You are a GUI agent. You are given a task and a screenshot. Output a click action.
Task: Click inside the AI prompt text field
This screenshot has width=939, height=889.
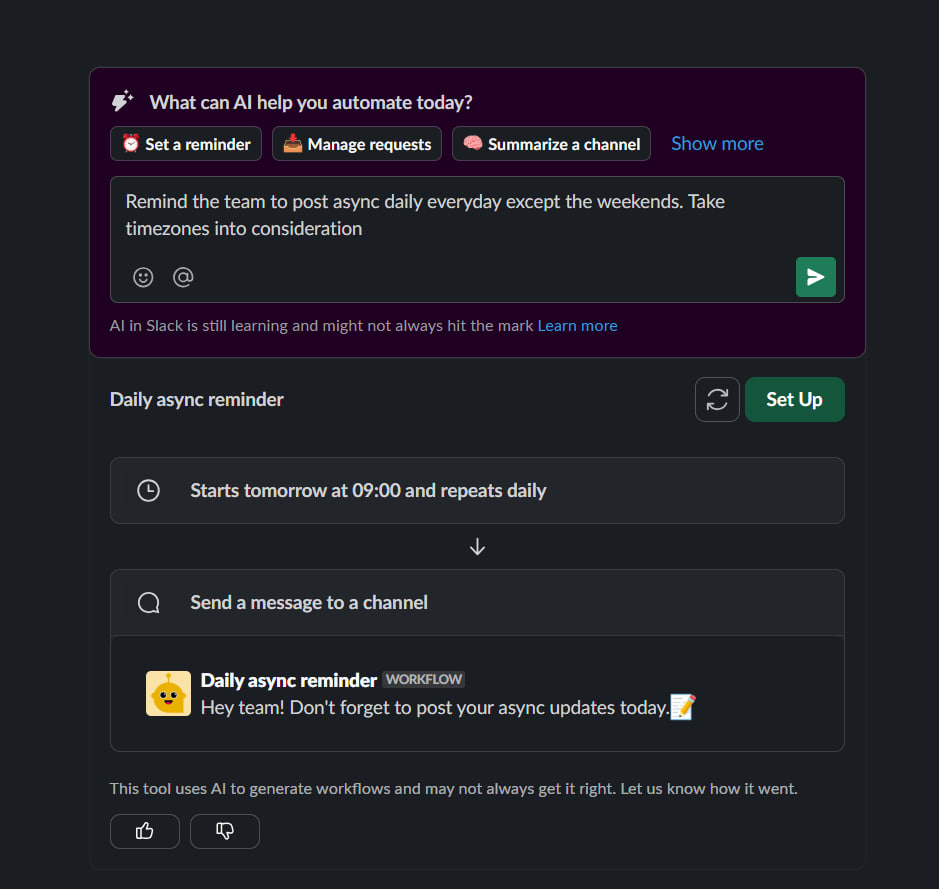(476, 215)
